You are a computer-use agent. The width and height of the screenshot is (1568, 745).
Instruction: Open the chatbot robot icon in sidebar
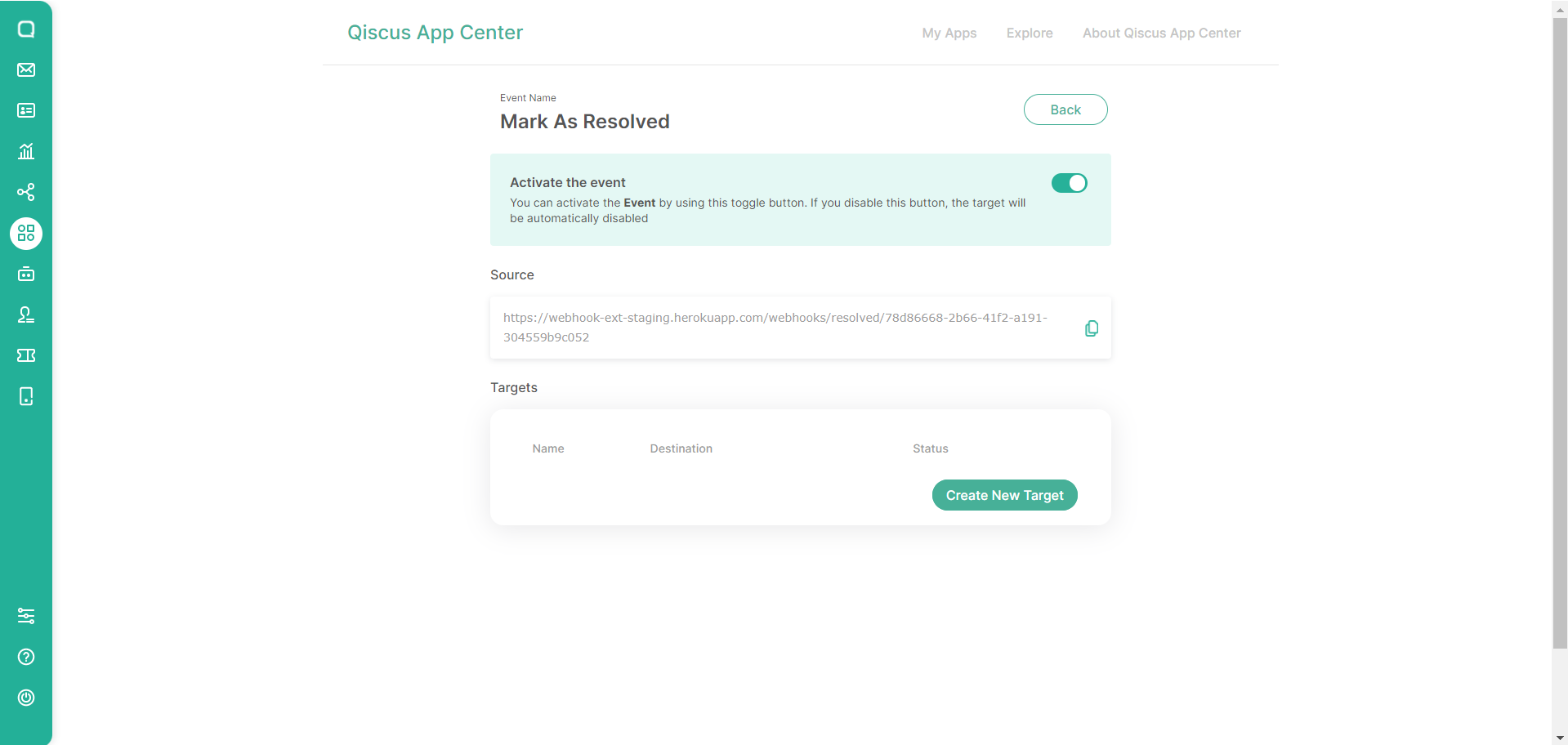tap(26, 274)
